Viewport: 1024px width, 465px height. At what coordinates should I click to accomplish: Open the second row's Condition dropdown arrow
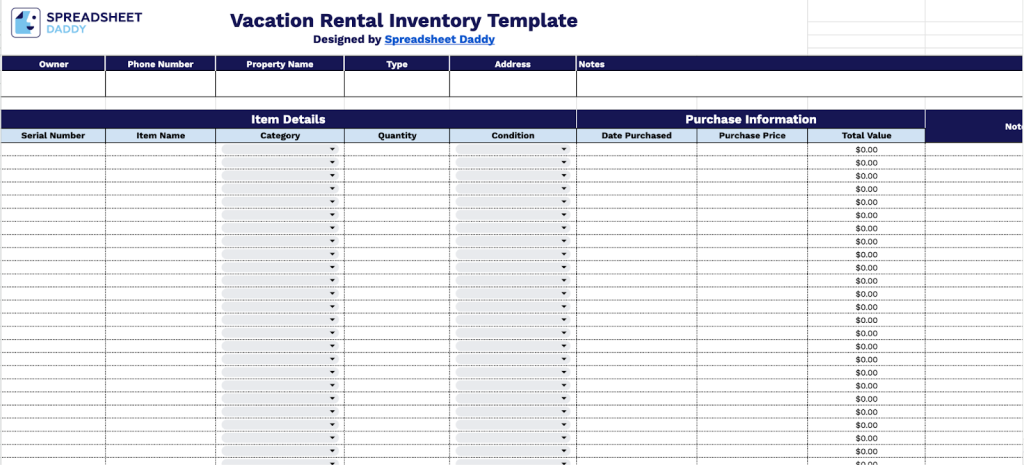tap(563, 163)
